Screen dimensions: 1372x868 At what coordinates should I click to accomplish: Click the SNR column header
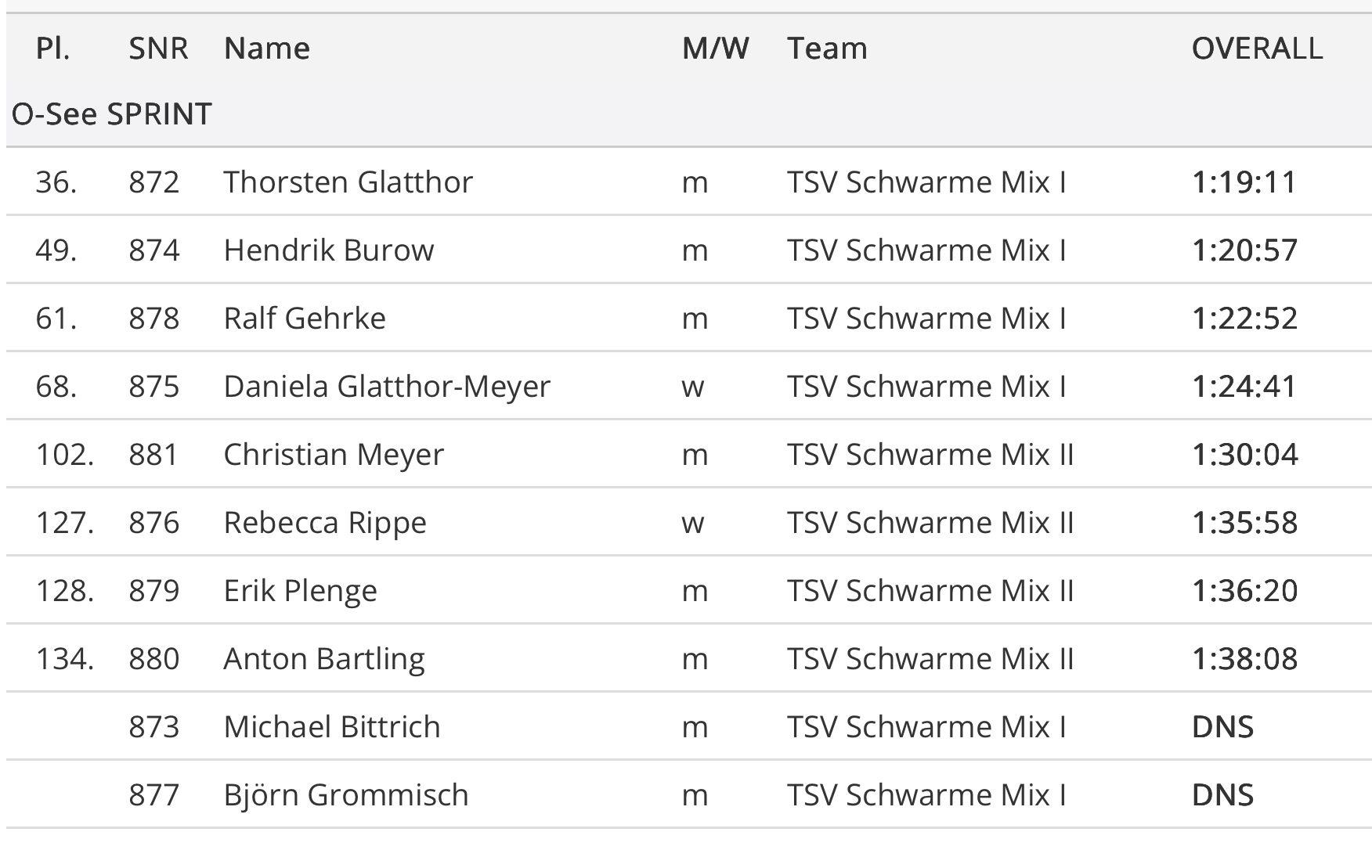coord(158,49)
